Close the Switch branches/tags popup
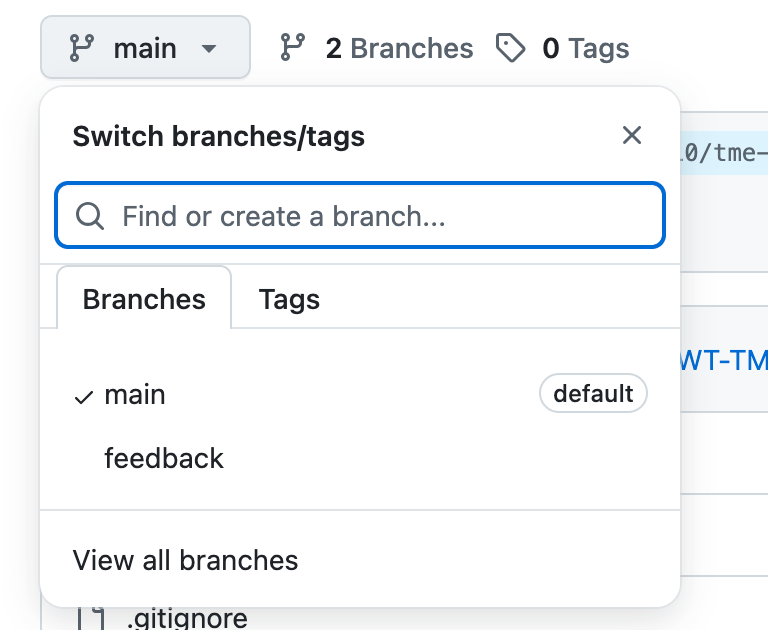768x630 pixels. click(632, 136)
